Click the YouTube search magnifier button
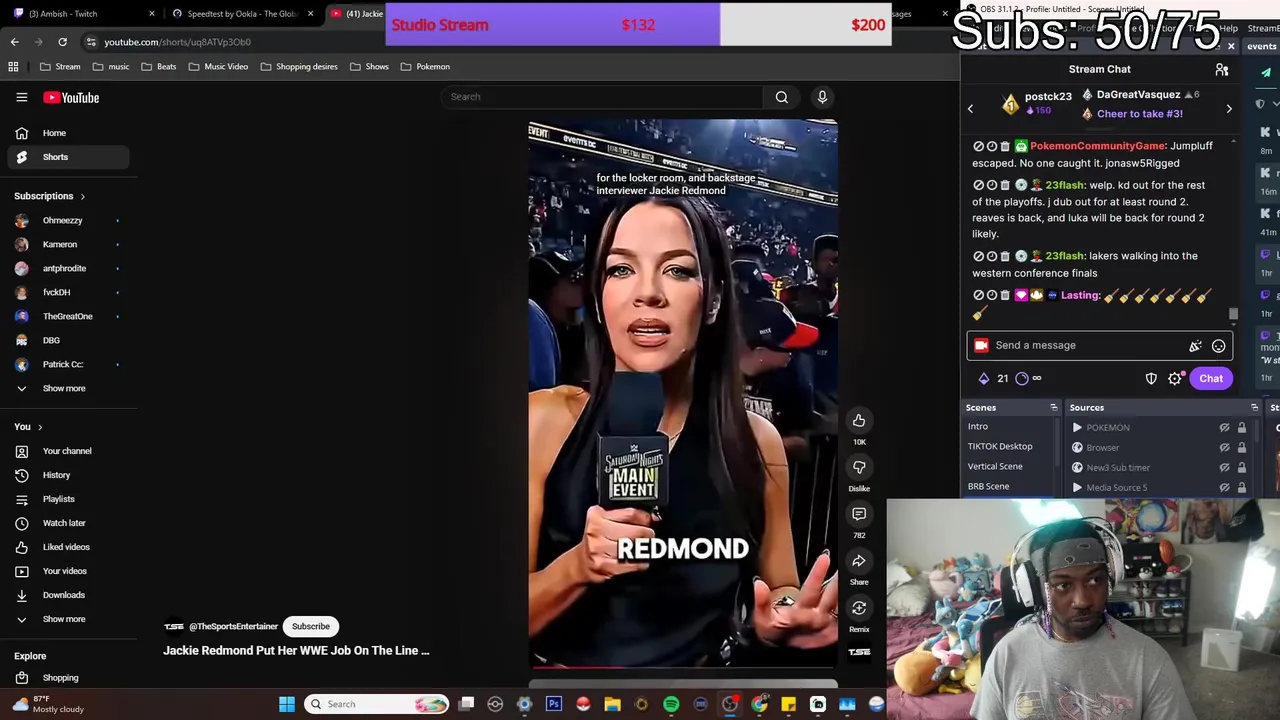Screen dimensions: 1280x720 (x=782, y=97)
